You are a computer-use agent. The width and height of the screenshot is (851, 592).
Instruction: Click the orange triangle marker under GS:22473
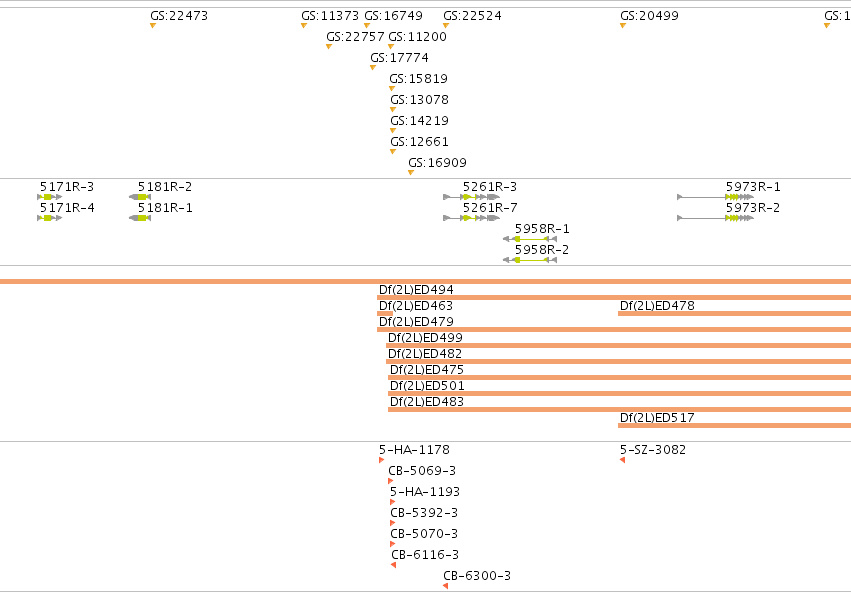pos(153,26)
